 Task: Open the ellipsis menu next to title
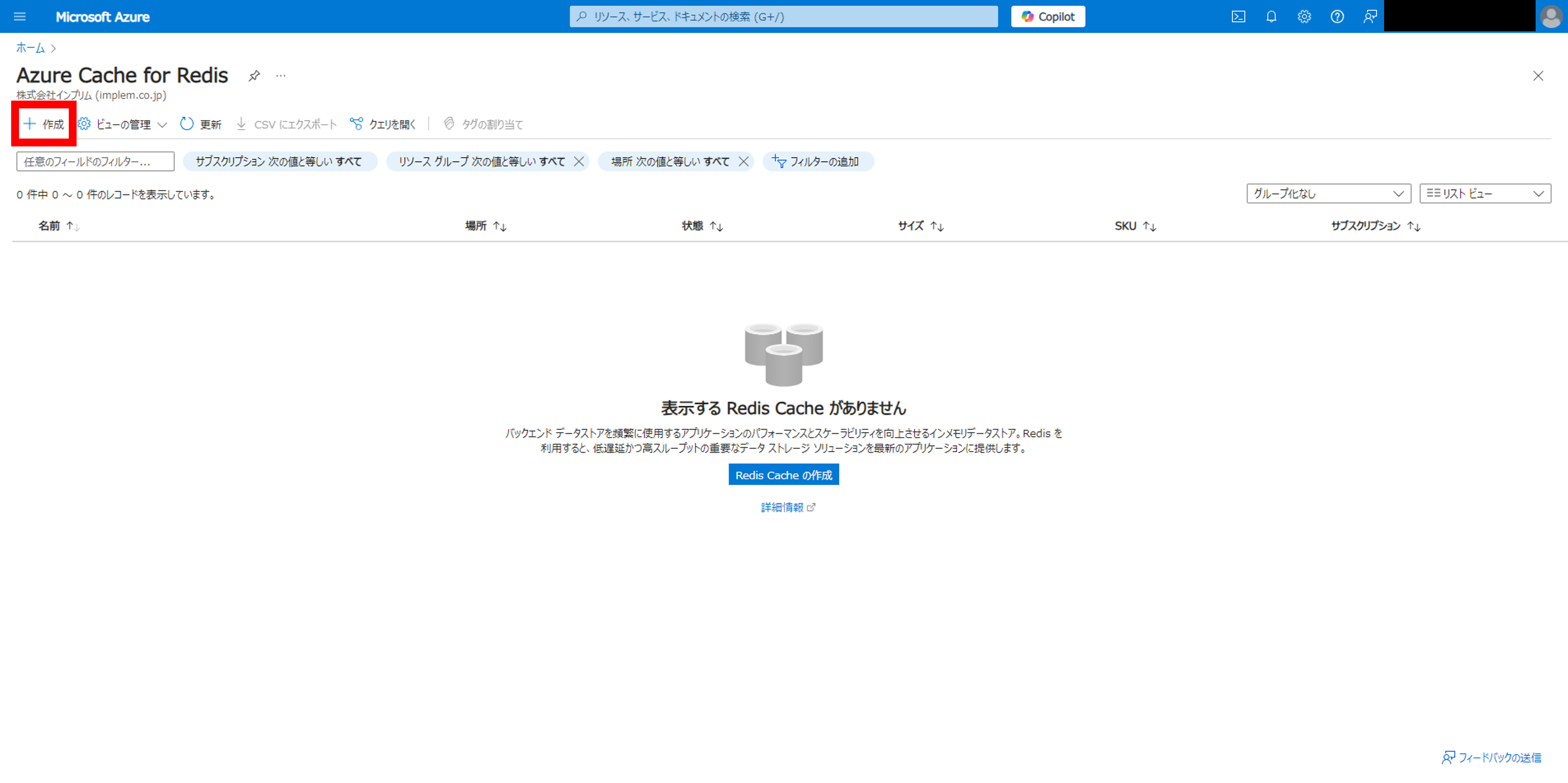click(x=280, y=75)
